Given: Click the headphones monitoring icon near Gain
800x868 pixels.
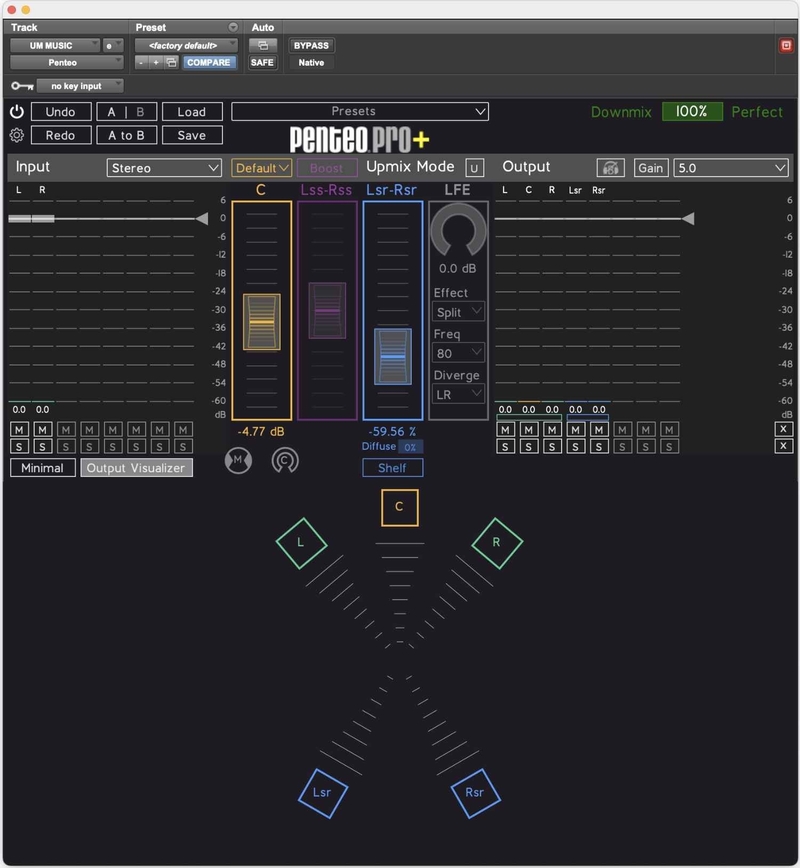Looking at the screenshot, I should (611, 168).
